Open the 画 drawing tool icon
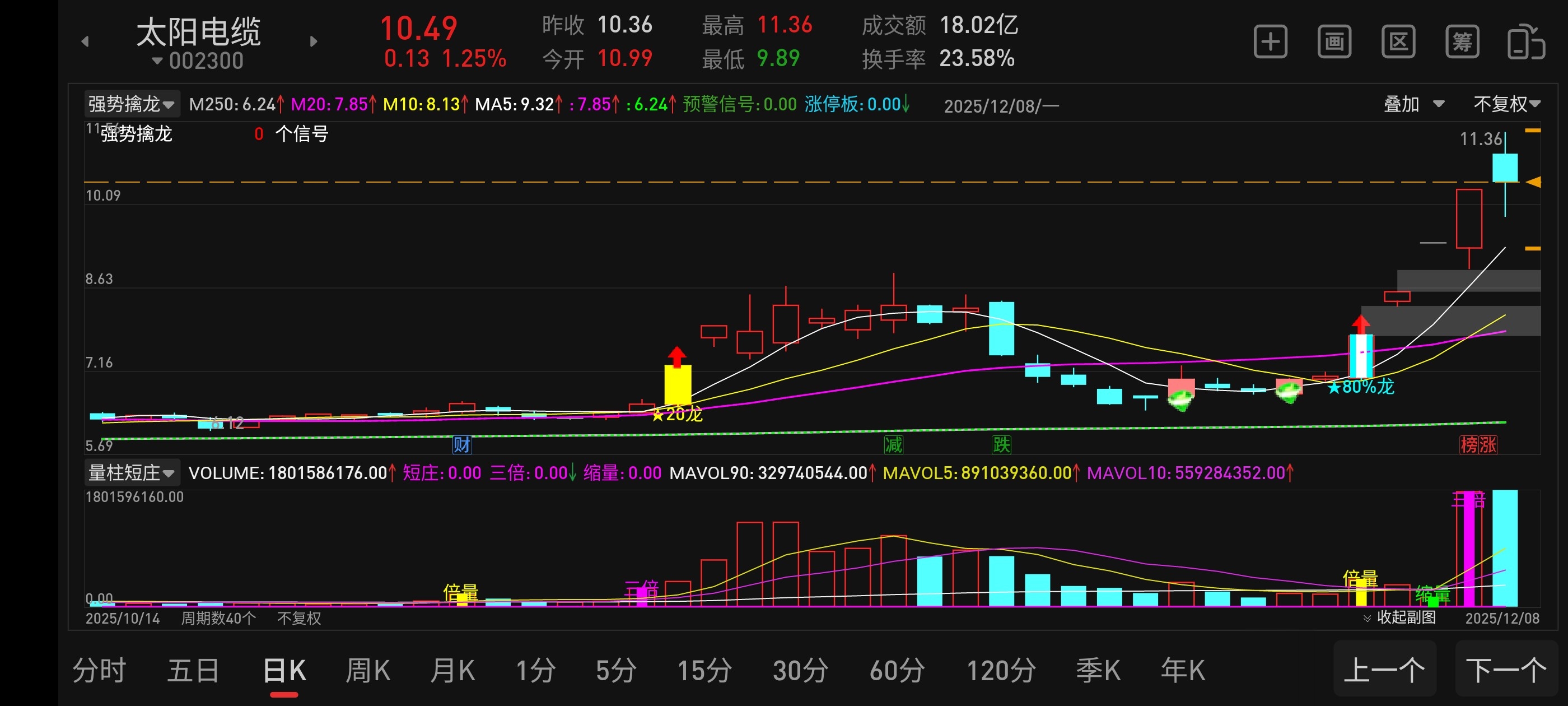The height and width of the screenshot is (706, 1568). pos(1334,42)
